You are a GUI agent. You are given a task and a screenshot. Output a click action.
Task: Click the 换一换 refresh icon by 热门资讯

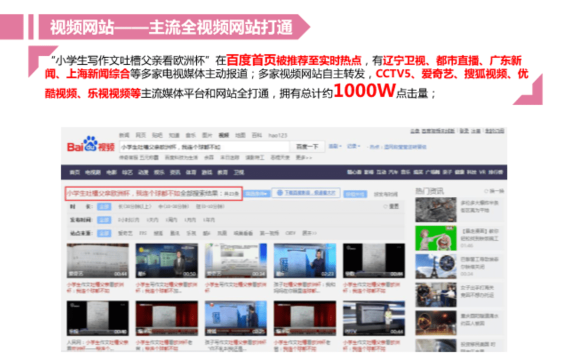[486, 191]
